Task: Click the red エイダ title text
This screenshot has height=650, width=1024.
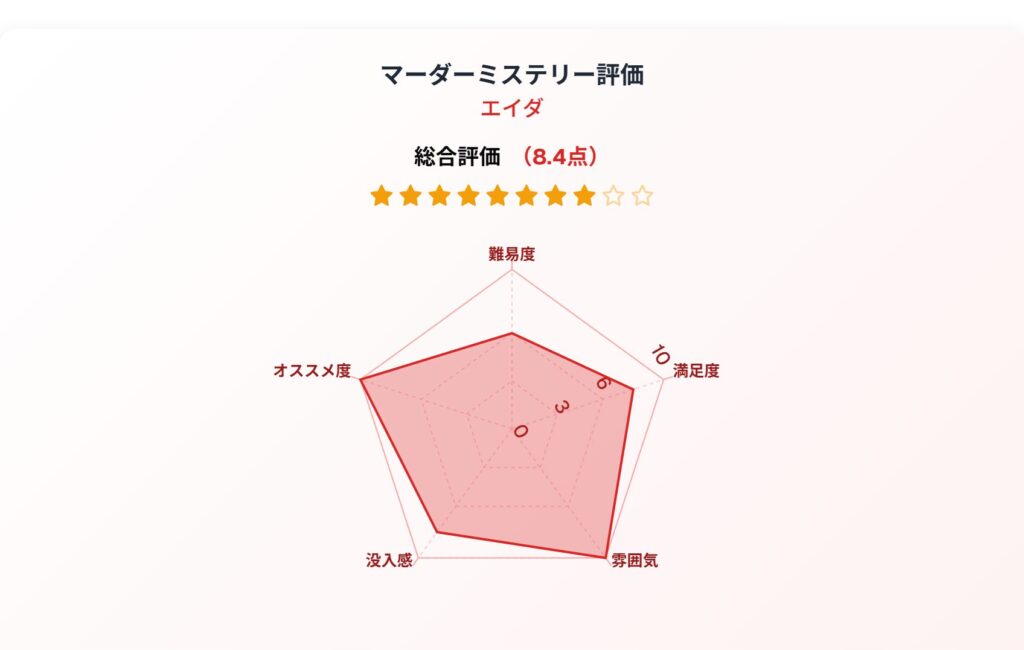Action: (512, 108)
